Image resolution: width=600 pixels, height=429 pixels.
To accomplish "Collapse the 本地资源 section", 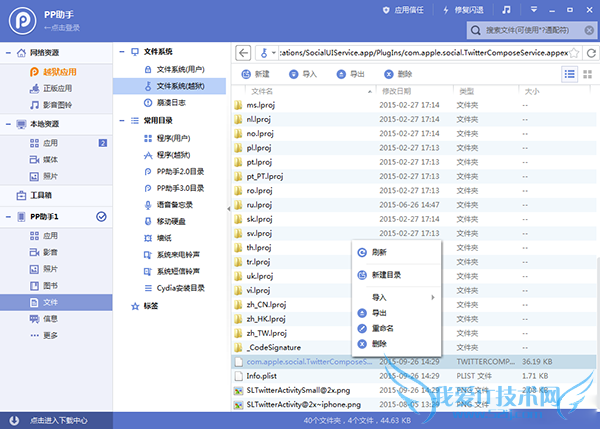I will tap(8, 124).
